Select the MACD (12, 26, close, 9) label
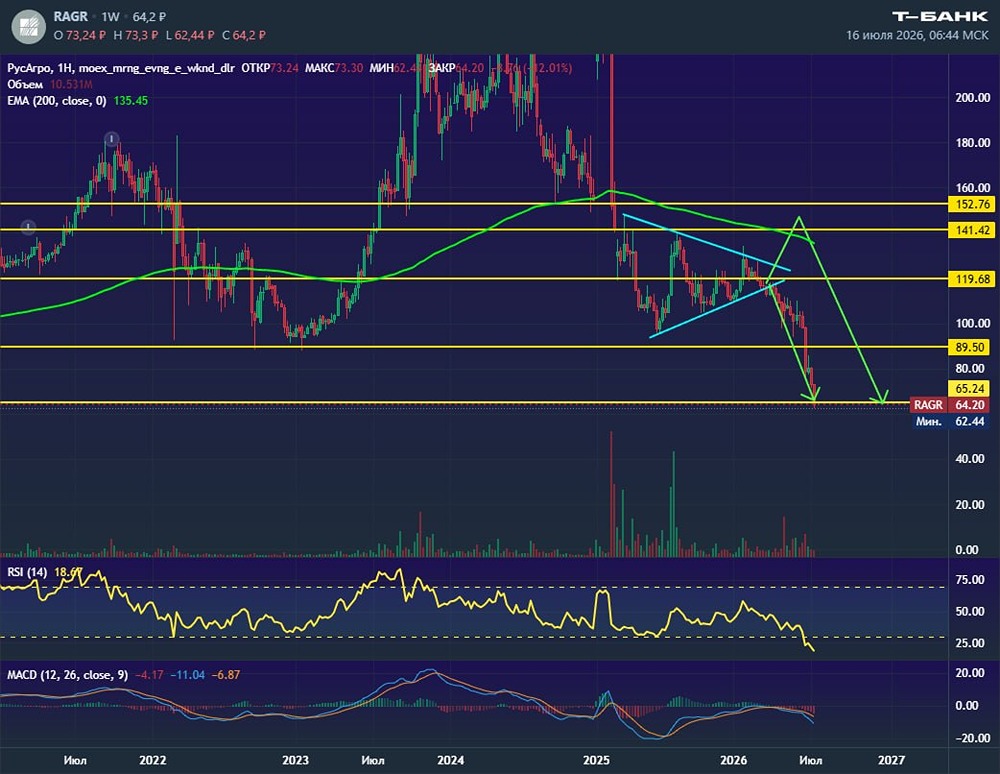Viewport: 1000px width, 774px height. tap(68, 675)
